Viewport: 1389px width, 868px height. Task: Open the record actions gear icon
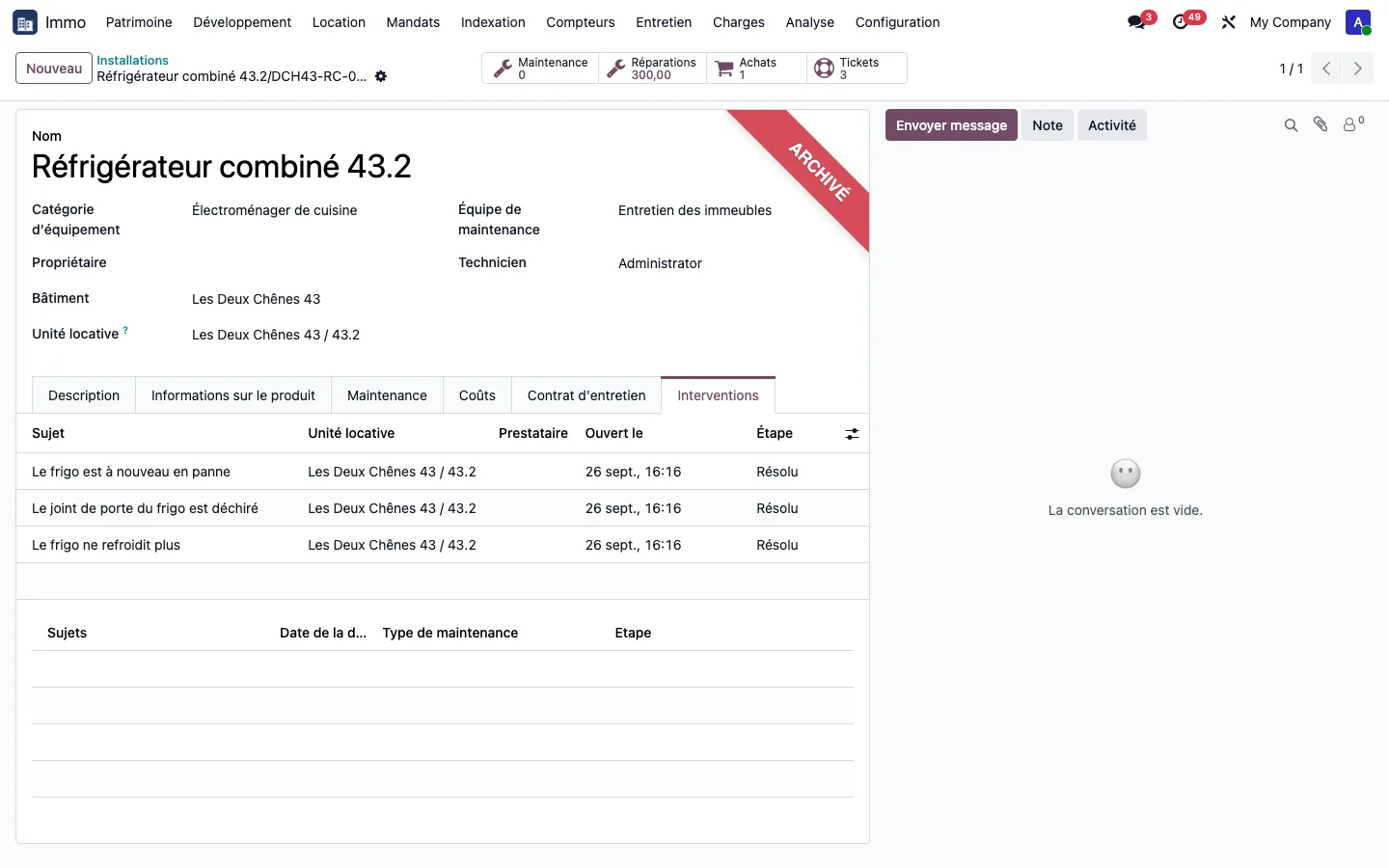coord(381,76)
